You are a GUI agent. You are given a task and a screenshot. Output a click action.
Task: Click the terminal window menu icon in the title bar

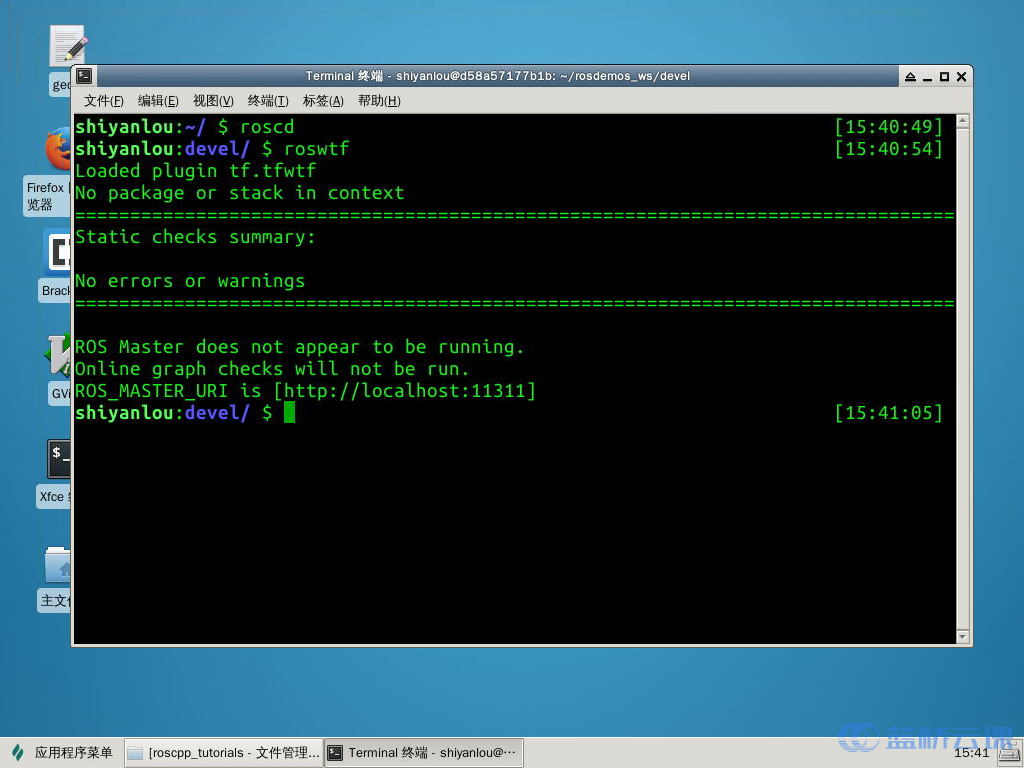click(84, 76)
